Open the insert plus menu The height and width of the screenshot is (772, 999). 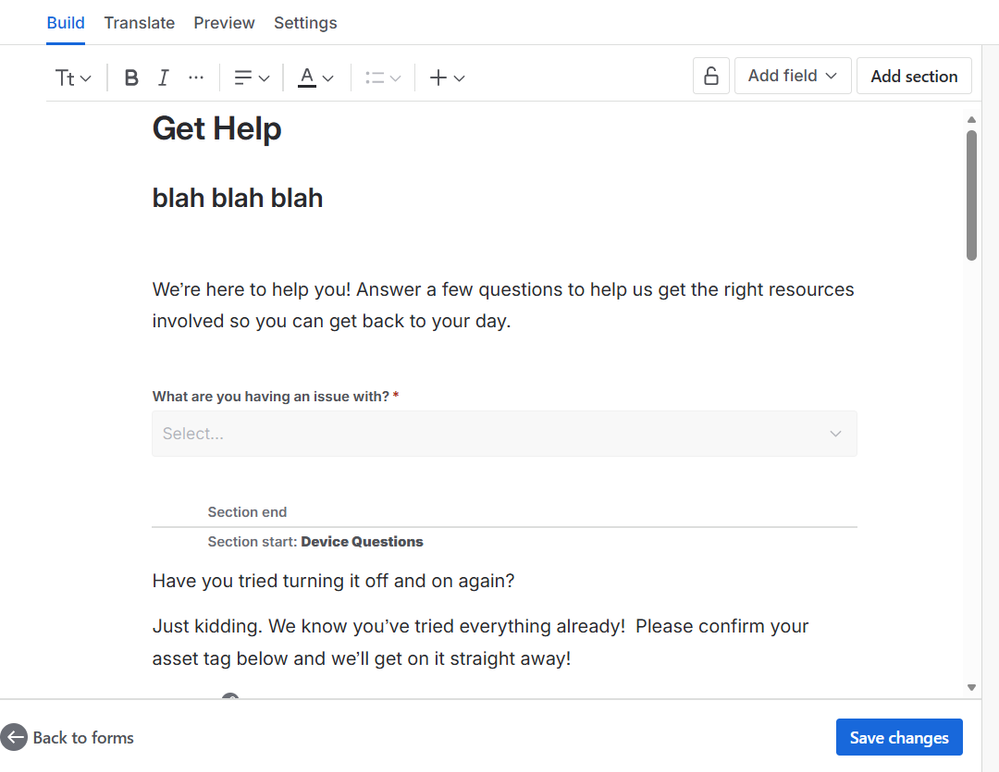pyautogui.click(x=447, y=78)
